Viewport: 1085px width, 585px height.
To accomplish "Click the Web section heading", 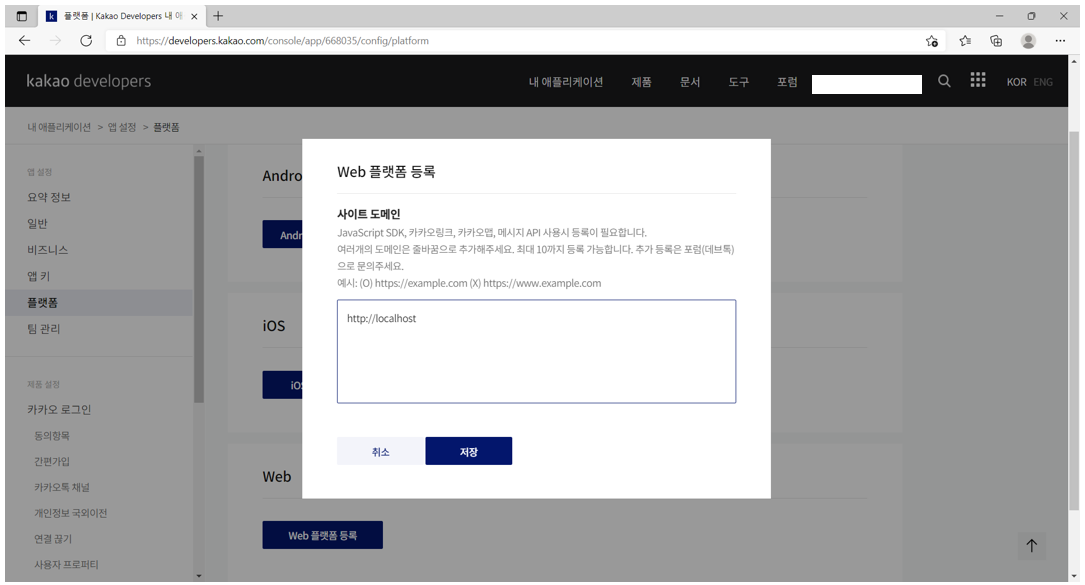I will point(277,476).
